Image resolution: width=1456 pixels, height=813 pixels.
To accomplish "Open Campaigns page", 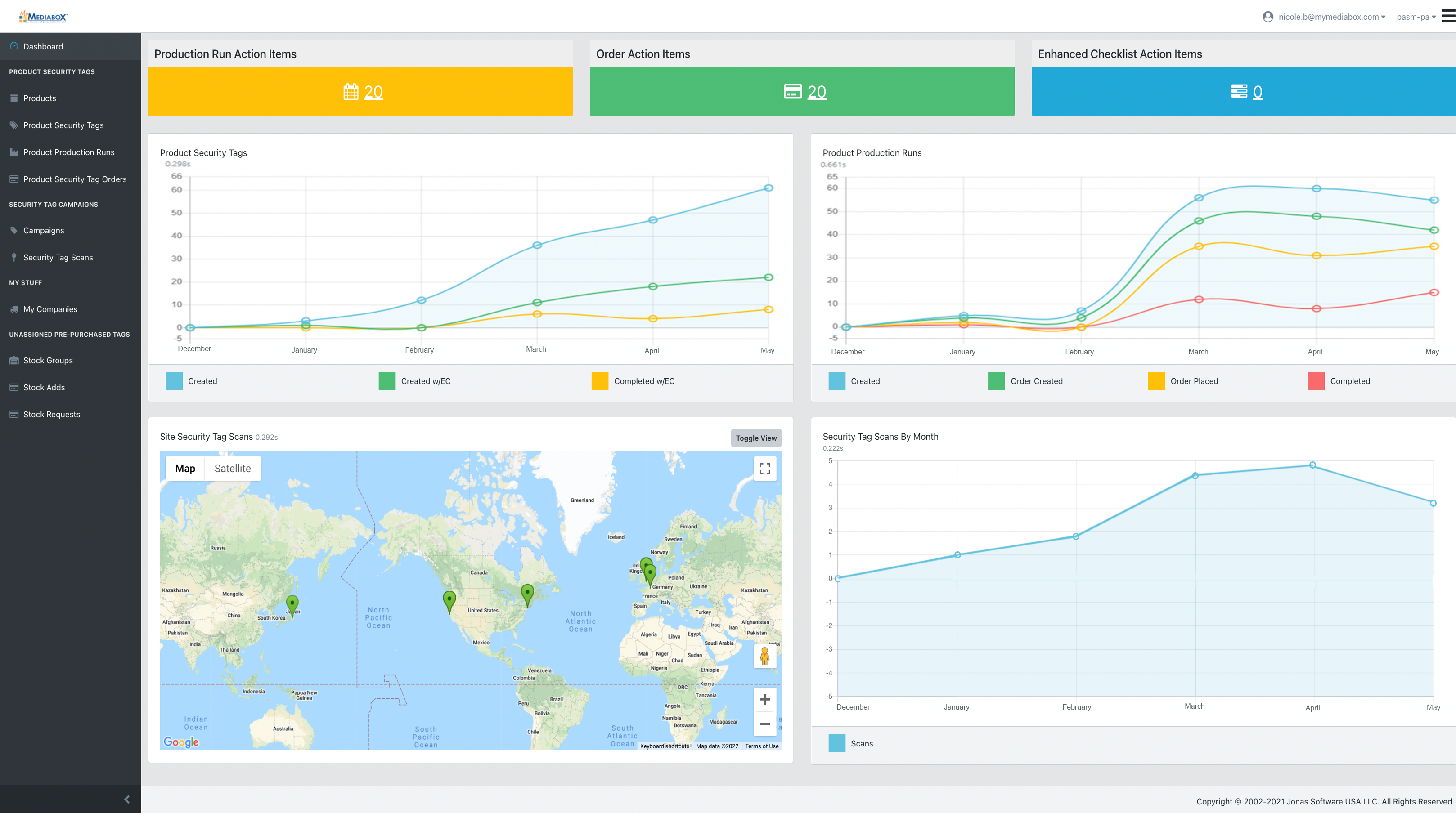I will (71, 231).
